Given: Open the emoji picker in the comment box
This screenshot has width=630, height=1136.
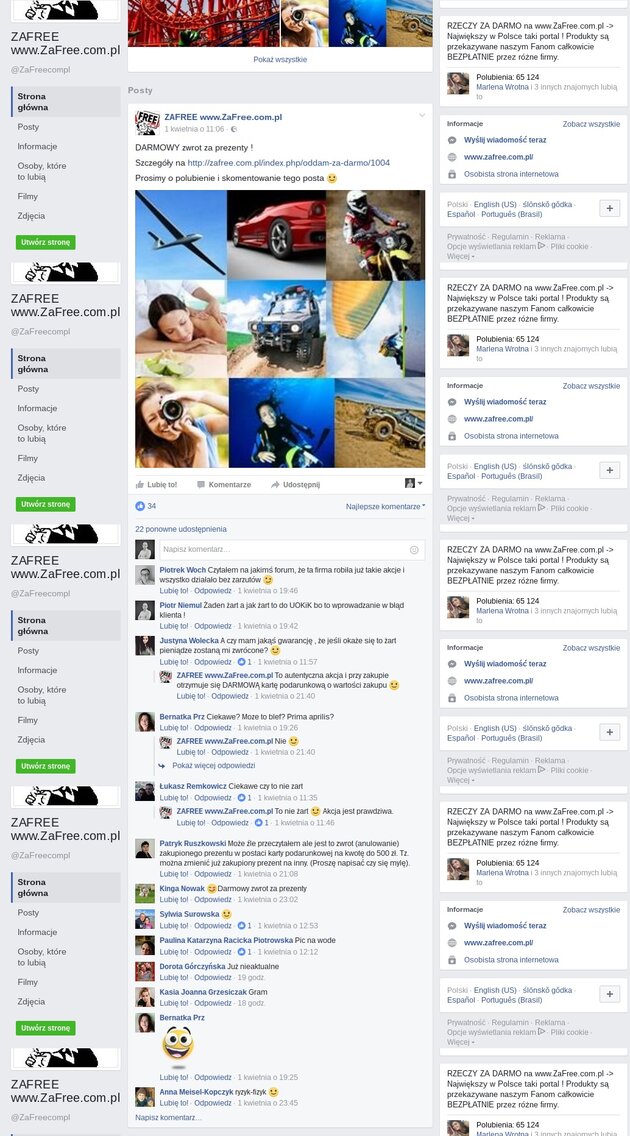Looking at the screenshot, I should tap(414, 550).
